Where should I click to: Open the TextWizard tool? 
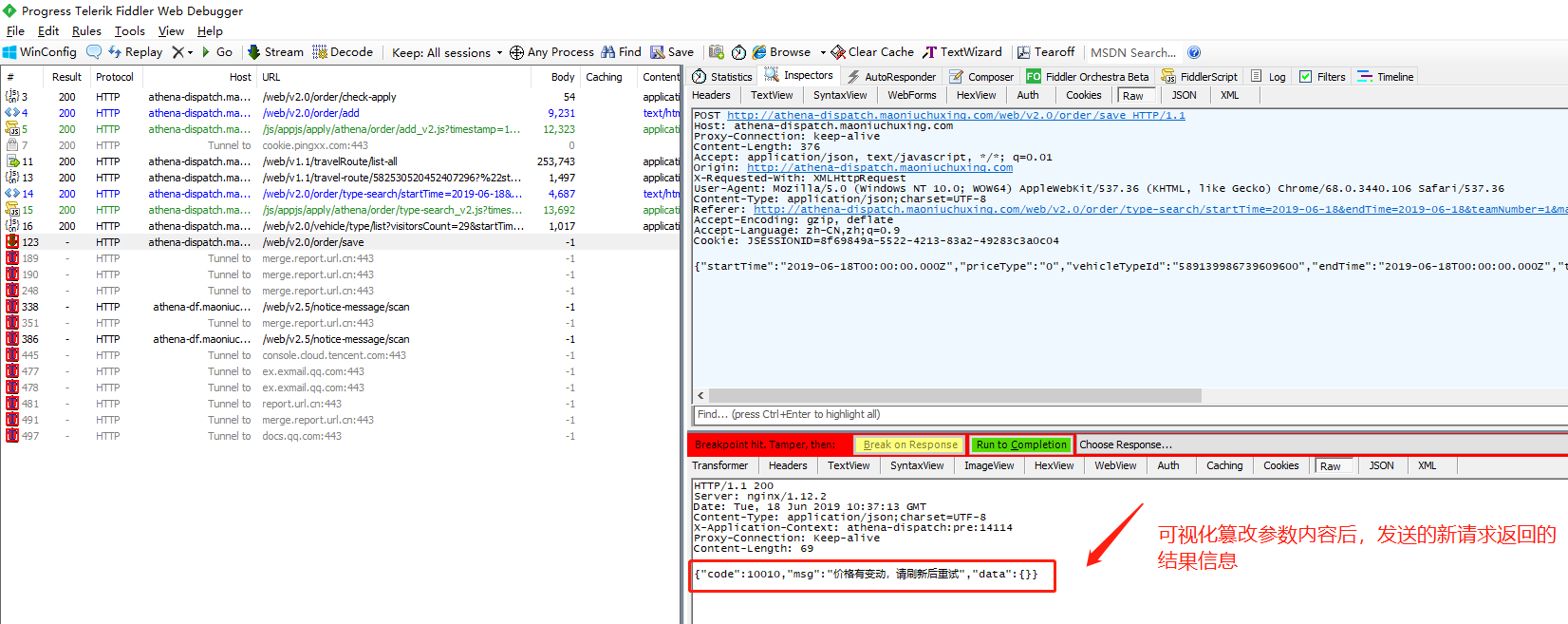962,52
